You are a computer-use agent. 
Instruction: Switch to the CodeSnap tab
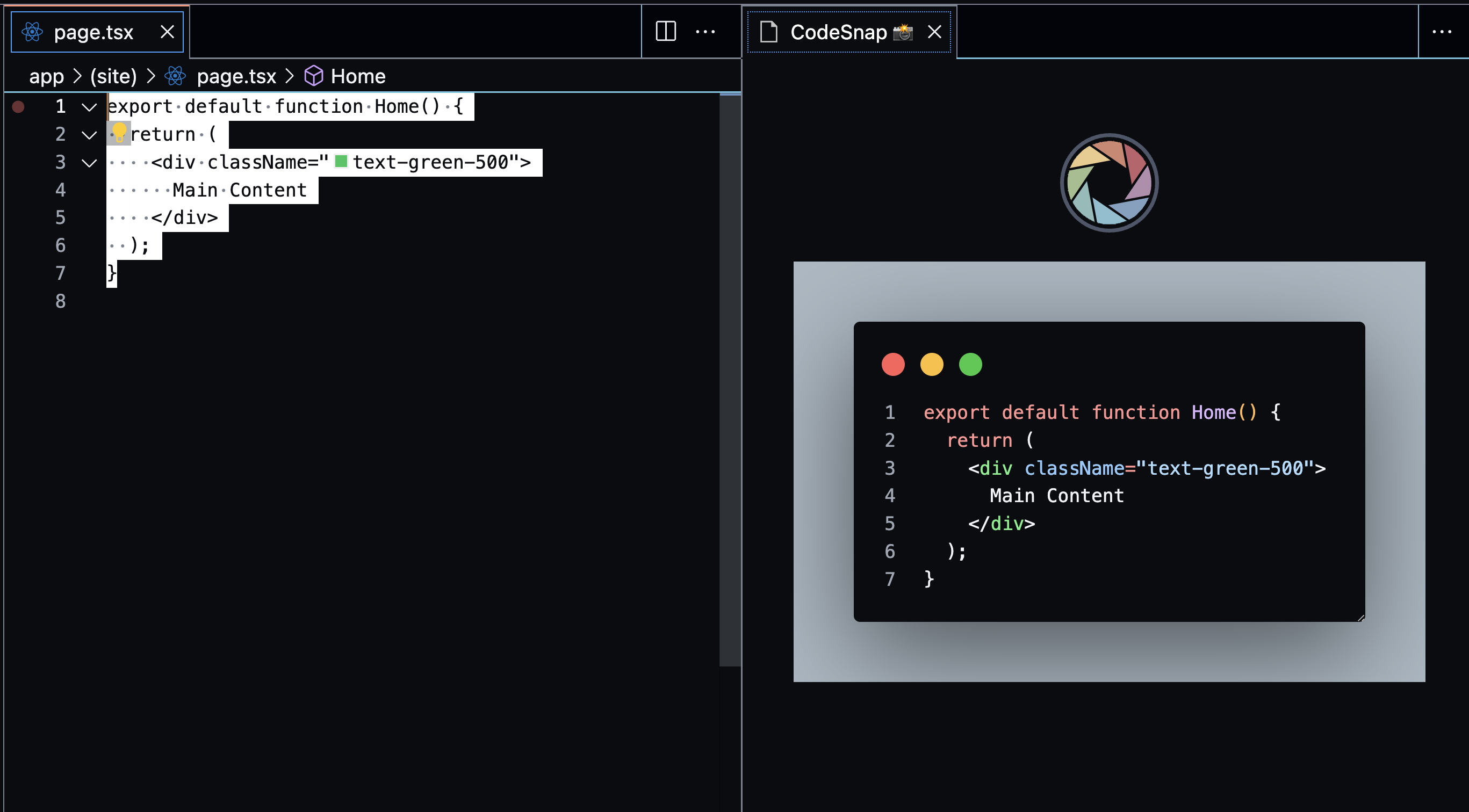(x=838, y=32)
